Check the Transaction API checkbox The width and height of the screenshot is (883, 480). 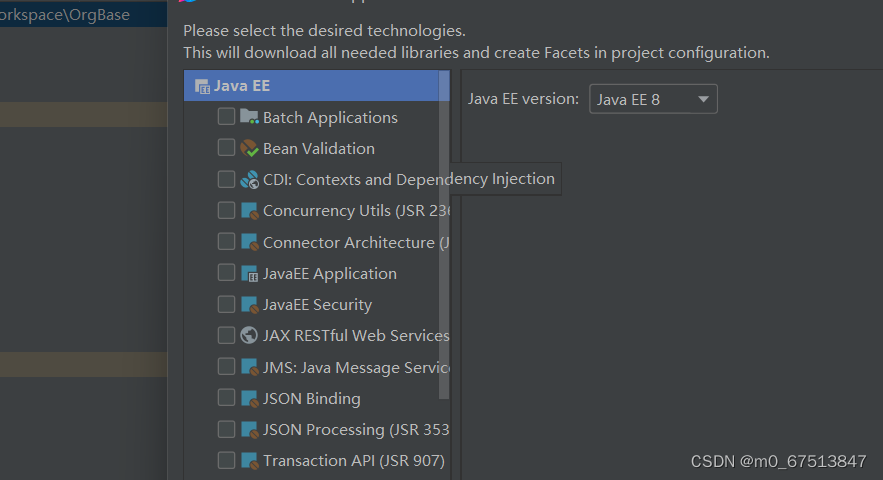pos(226,460)
